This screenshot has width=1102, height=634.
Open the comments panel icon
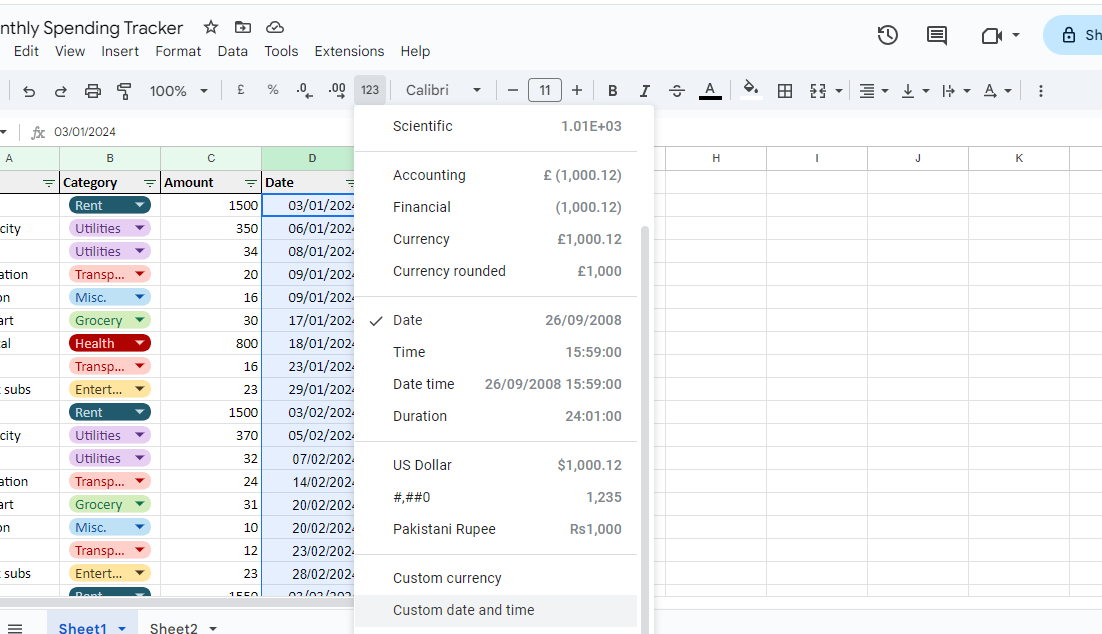[937, 35]
